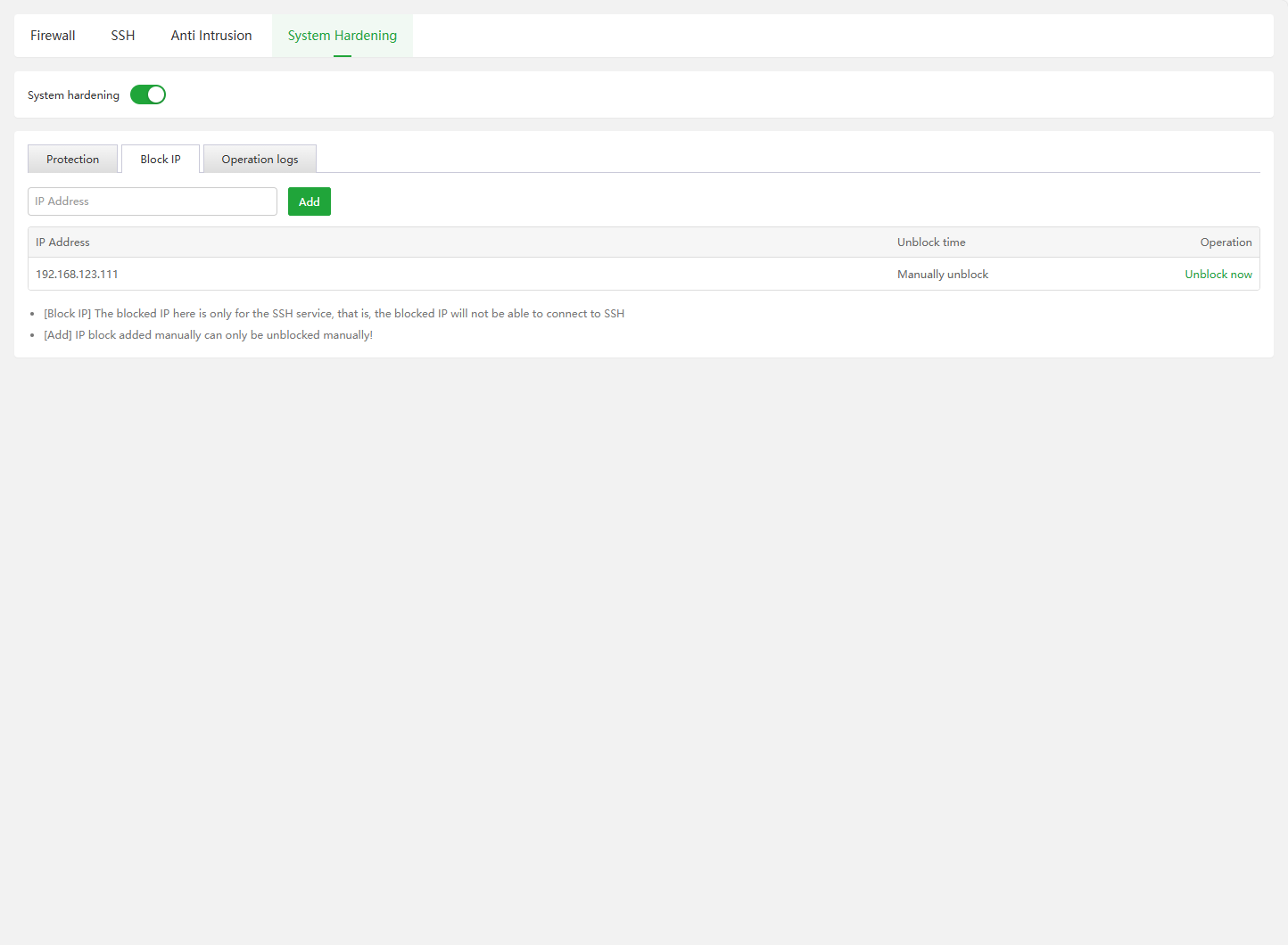Screen dimensions: 1288x945
Task: Click the System hardening label text
Action: coord(73,95)
